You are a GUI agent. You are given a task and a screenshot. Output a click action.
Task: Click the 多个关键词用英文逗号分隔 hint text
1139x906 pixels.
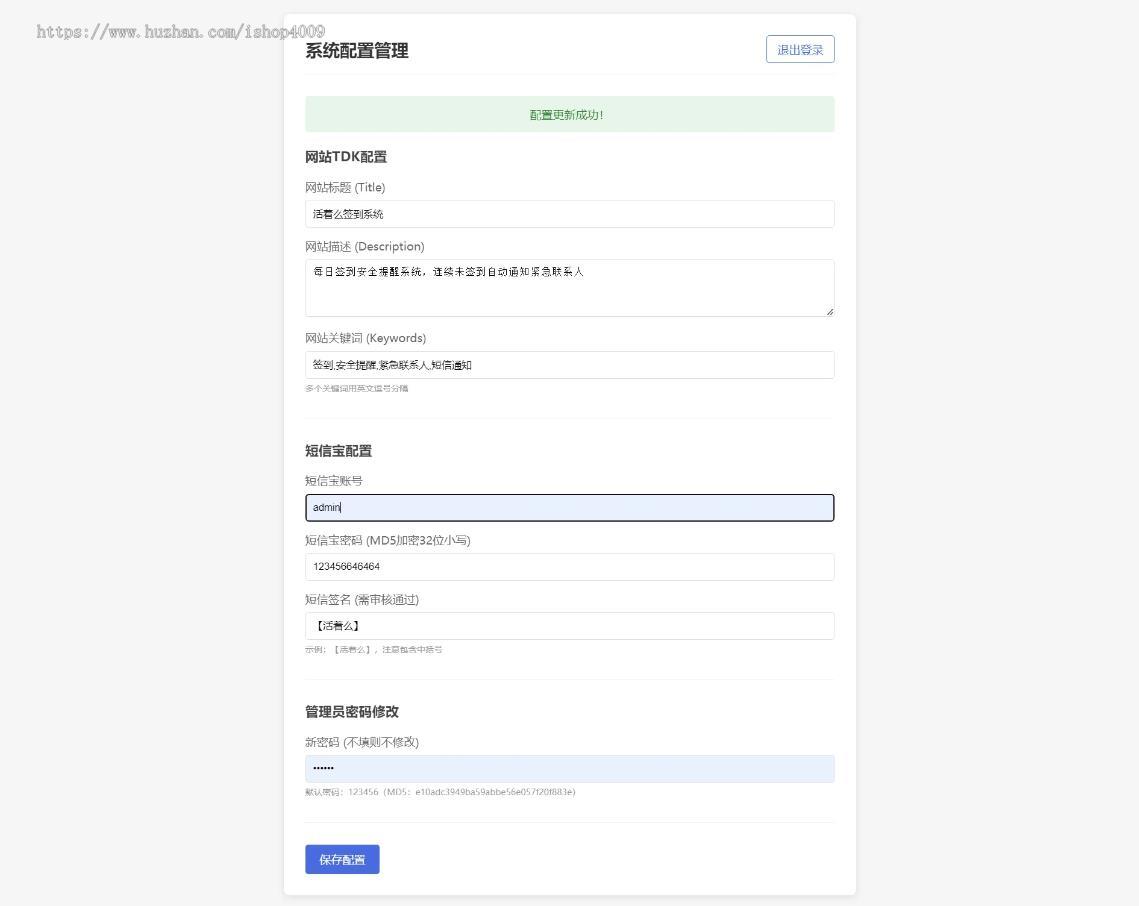pos(357,389)
